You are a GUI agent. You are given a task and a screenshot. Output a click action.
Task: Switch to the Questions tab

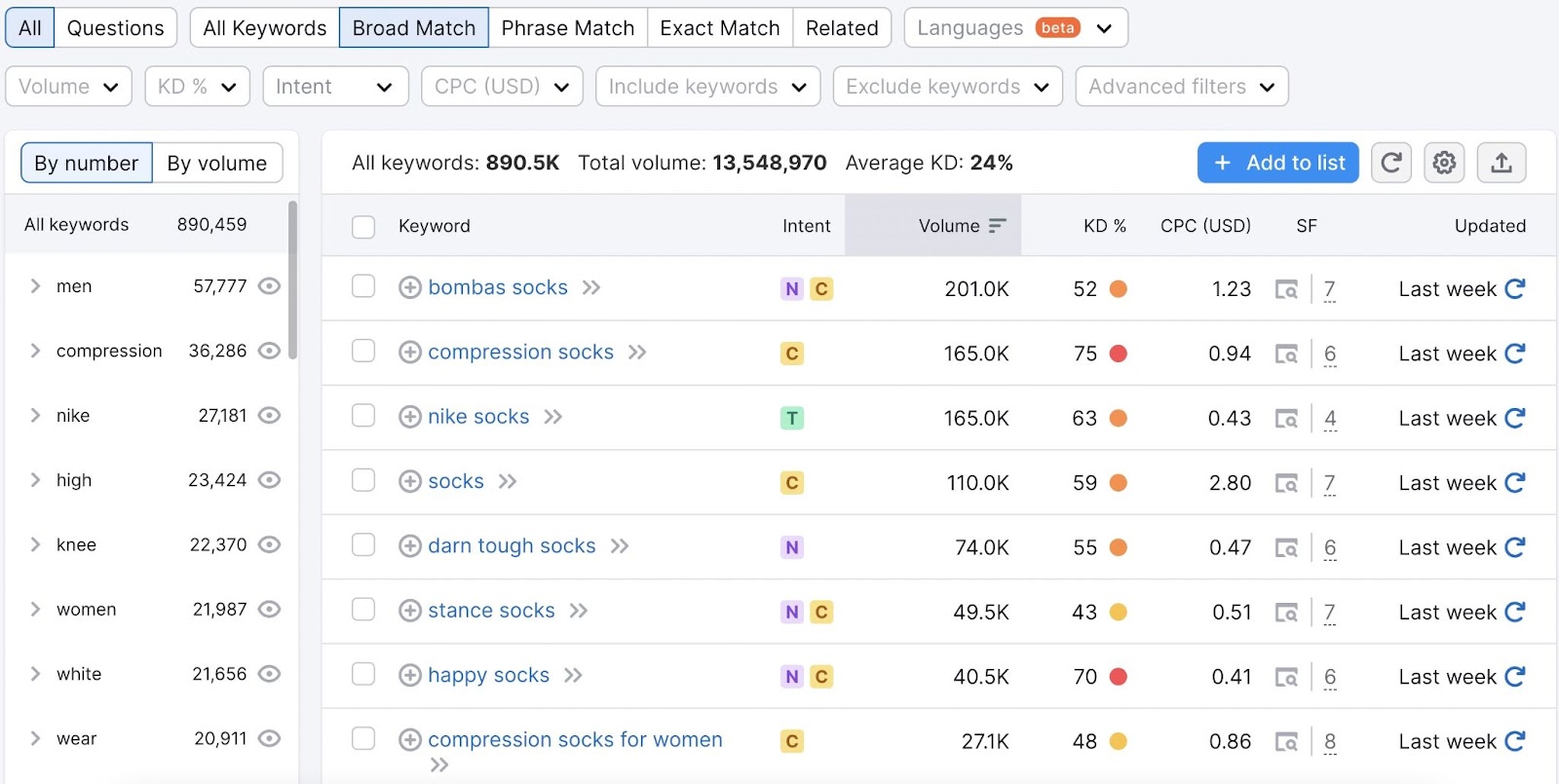click(115, 28)
